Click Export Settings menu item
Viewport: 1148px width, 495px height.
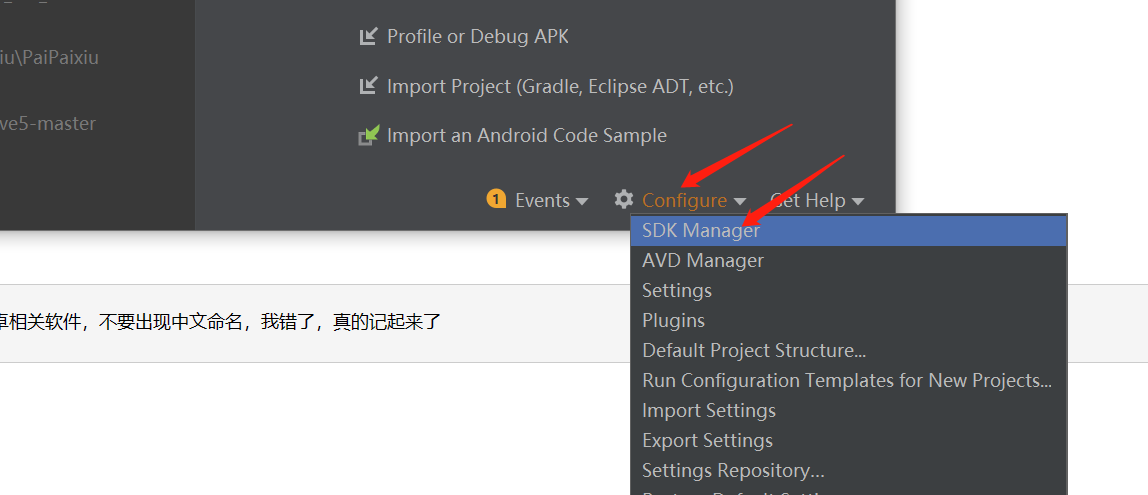(x=707, y=441)
